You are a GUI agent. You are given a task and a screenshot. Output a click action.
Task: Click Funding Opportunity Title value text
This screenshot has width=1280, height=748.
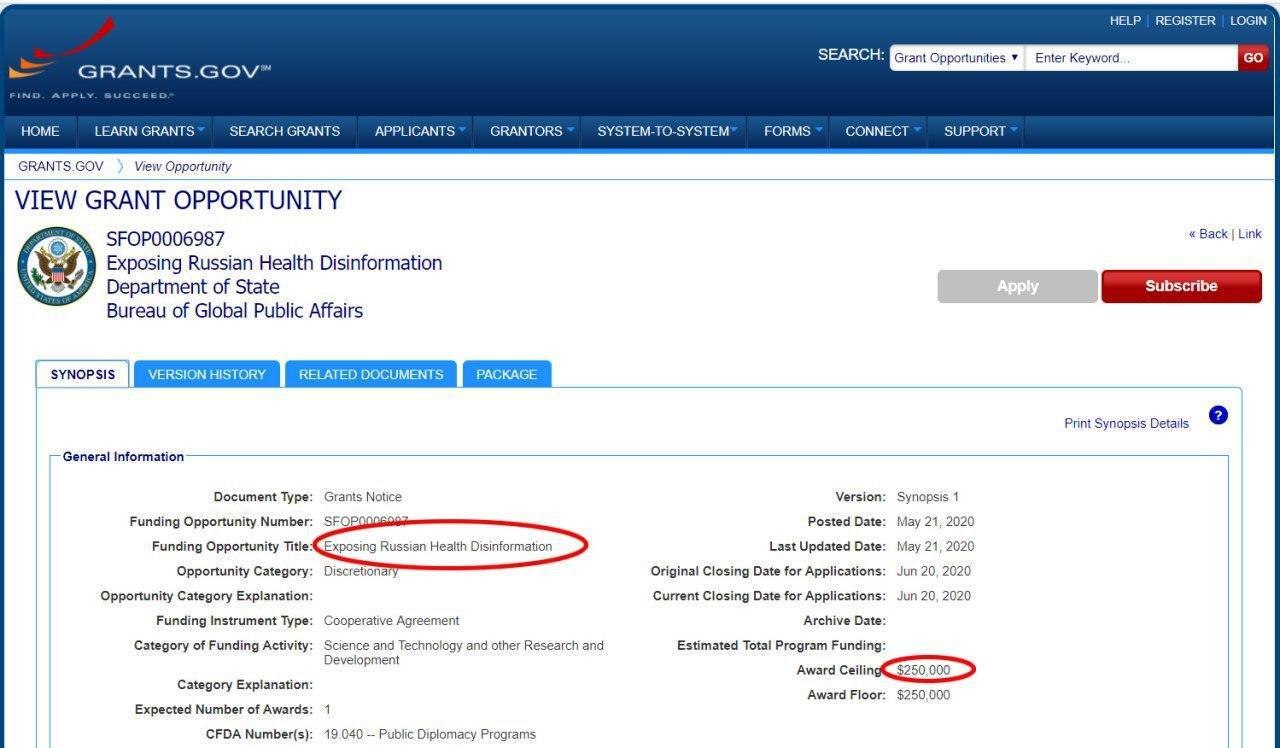(438, 547)
